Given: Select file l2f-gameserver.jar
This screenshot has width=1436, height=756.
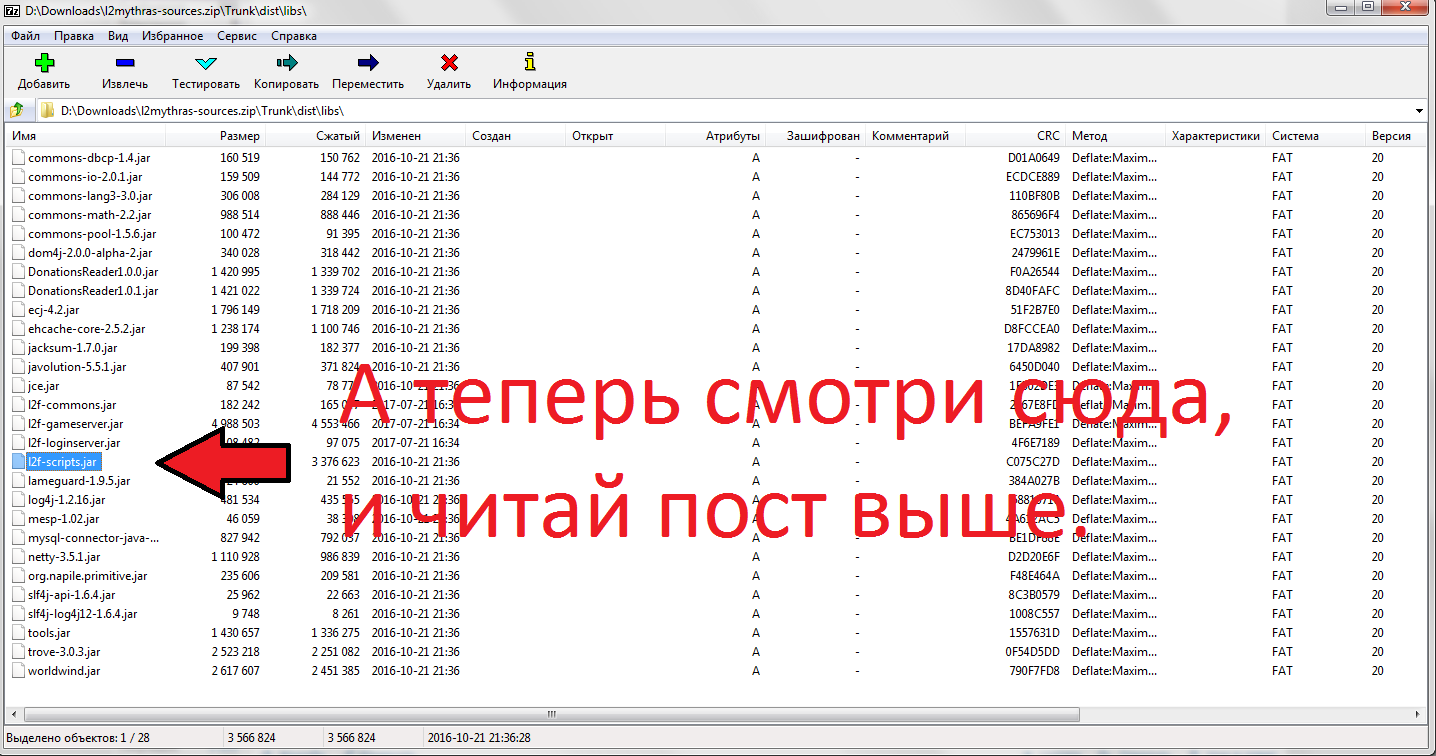Looking at the screenshot, I should (x=76, y=424).
